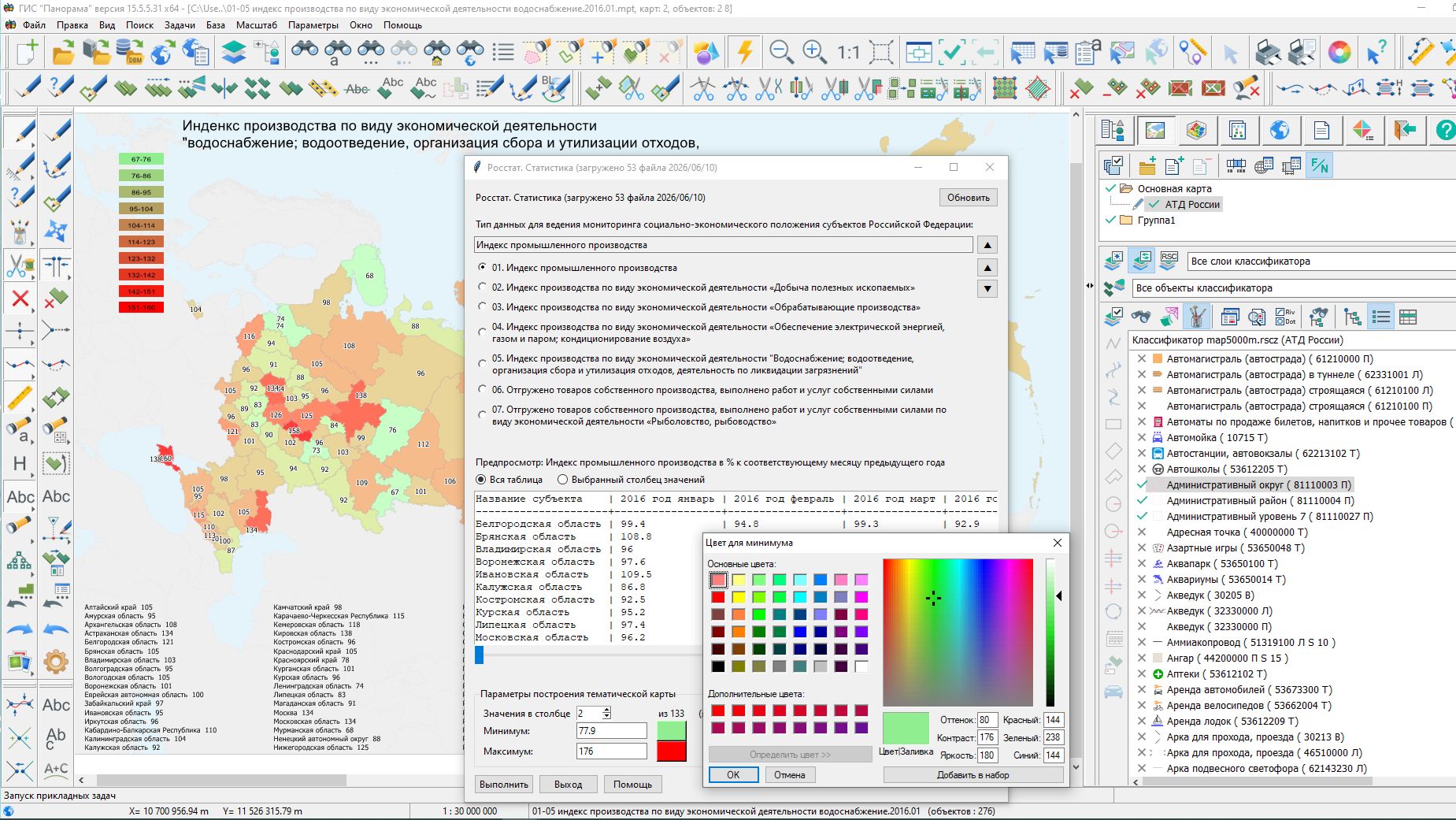Click the red Максимум color swatch
Screen dimensions: 1456x820
pyautogui.click(x=672, y=751)
